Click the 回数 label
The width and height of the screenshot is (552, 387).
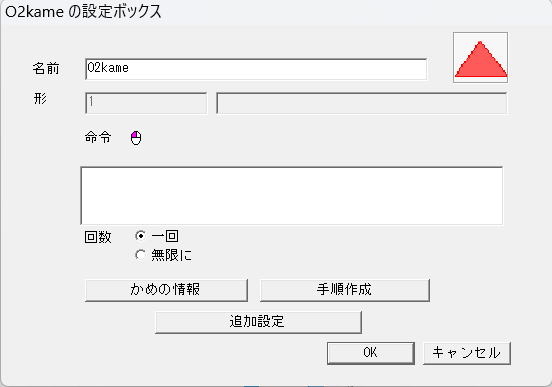pyautogui.click(x=98, y=237)
